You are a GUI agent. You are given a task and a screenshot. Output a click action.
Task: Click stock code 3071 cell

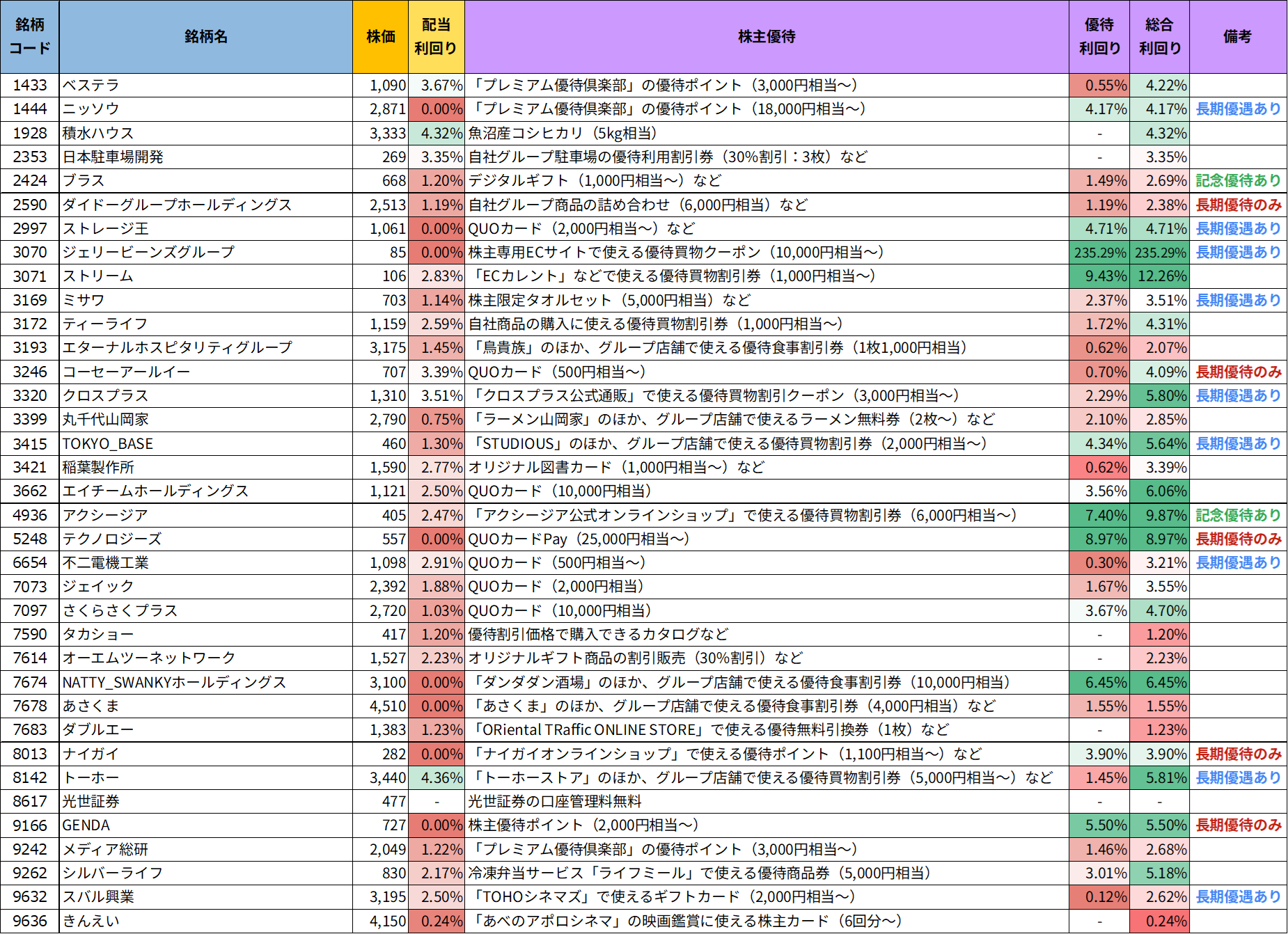tap(30, 276)
